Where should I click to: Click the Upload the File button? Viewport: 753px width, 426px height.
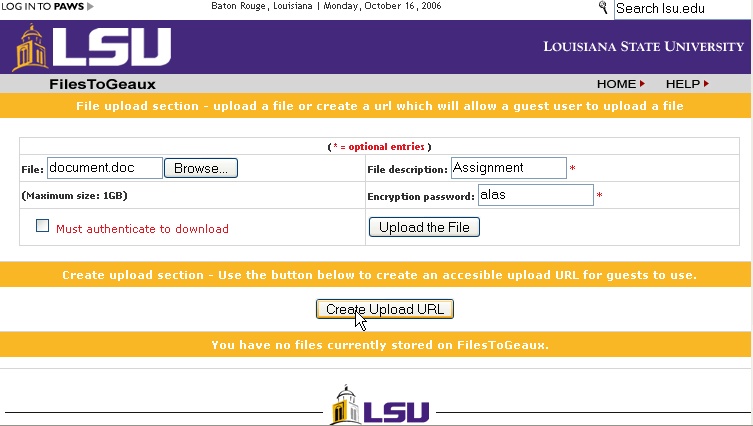point(424,227)
